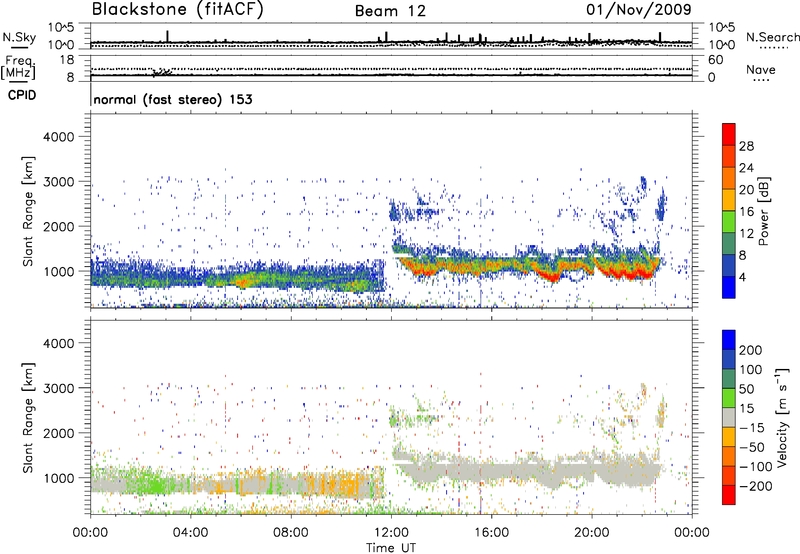Image resolution: width=800 pixels, height=554 pixels.
Task: Click the Nave legend label
Action: click(x=761, y=70)
